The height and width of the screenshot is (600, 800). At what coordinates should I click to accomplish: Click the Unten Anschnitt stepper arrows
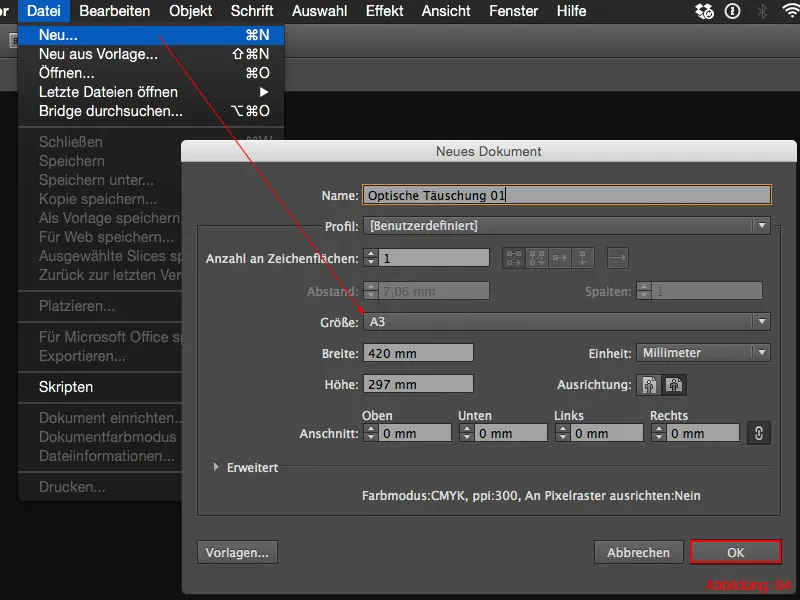click(466, 433)
